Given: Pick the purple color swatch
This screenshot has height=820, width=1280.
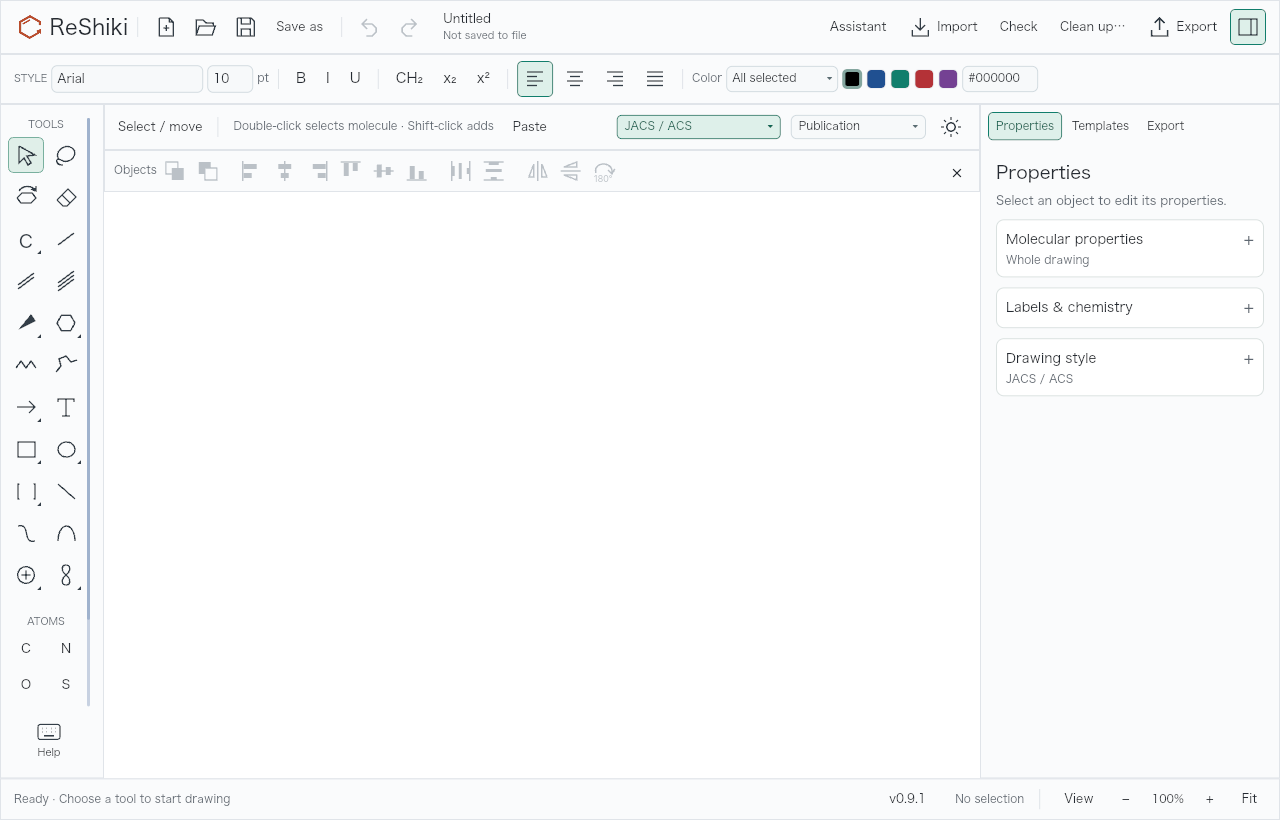Looking at the screenshot, I should 948,79.
